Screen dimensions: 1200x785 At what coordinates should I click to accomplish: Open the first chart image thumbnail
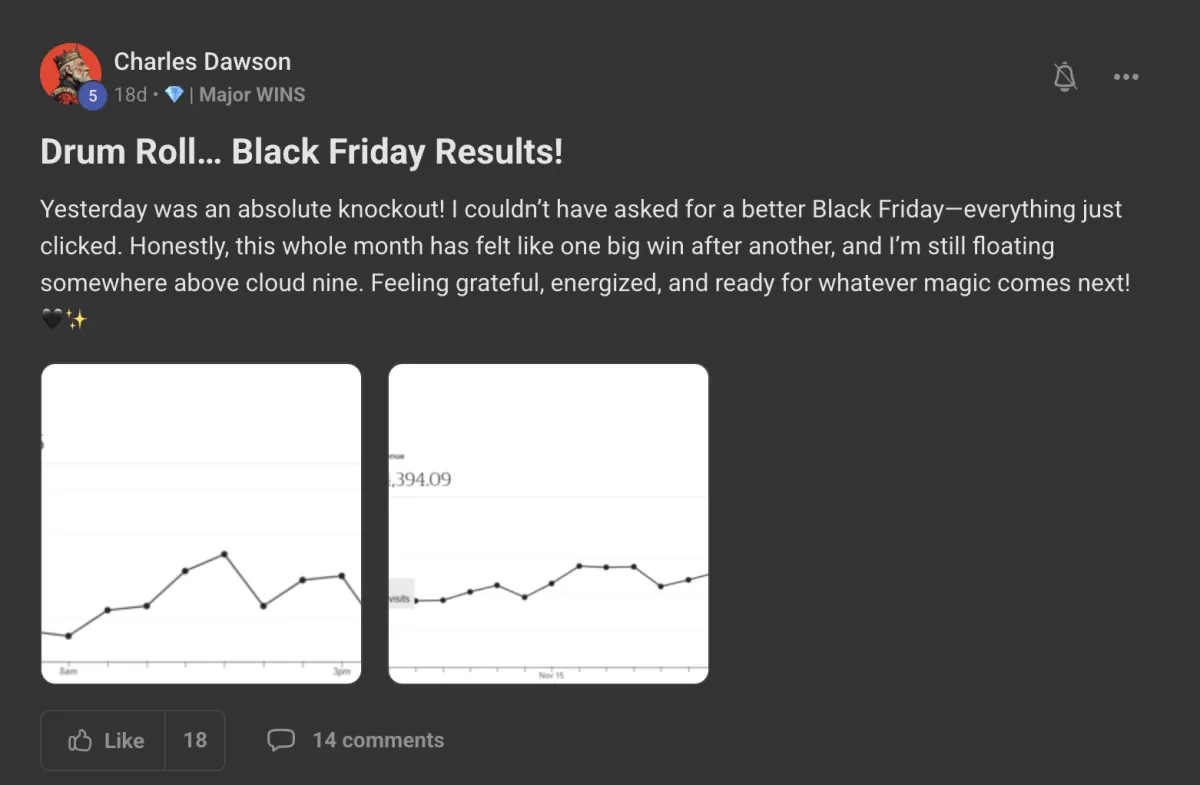(201, 523)
